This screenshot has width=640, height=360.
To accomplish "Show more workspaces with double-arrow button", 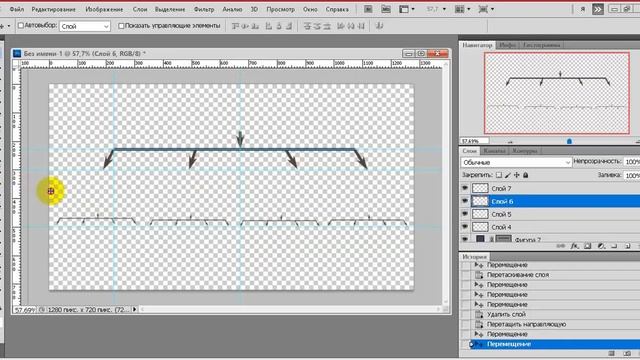I will coord(598,9).
